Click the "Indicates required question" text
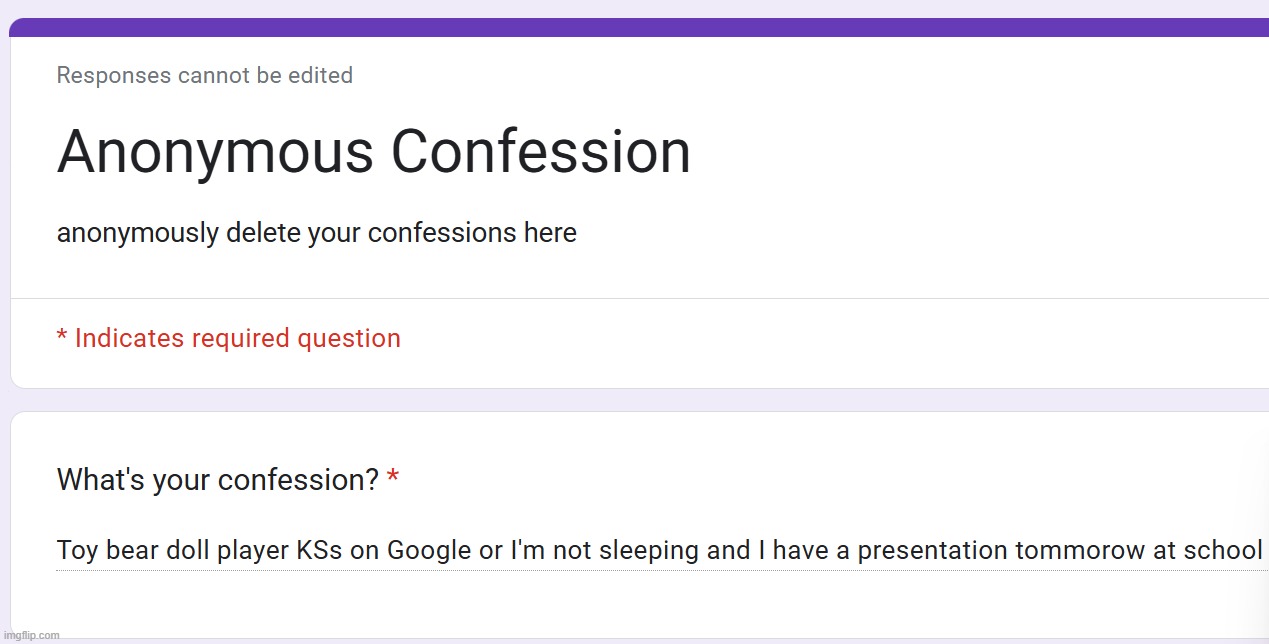The width and height of the screenshot is (1269, 644). 237,338
